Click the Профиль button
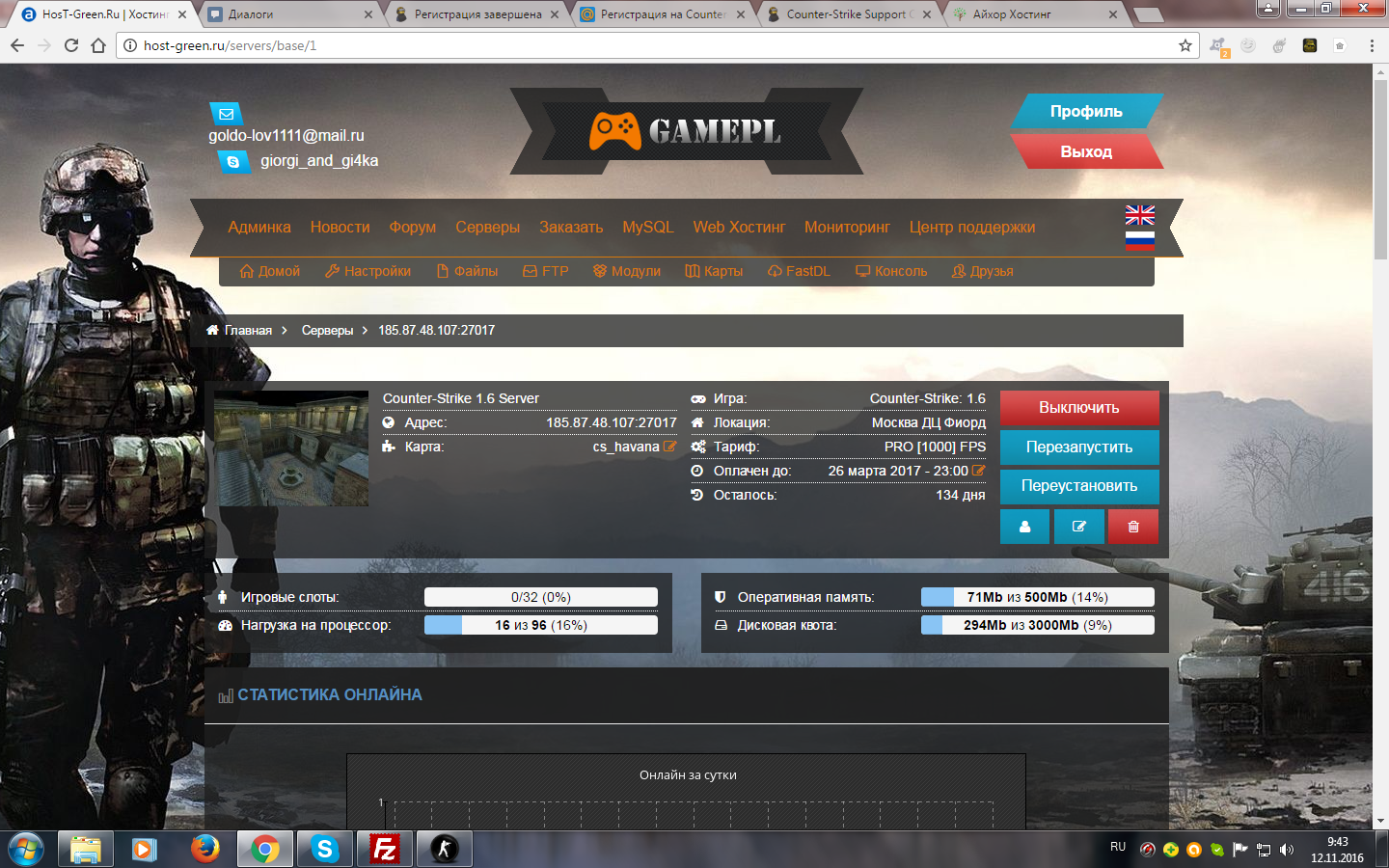The image size is (1389, 868). pyautogui.click(x=1086, y=112)
